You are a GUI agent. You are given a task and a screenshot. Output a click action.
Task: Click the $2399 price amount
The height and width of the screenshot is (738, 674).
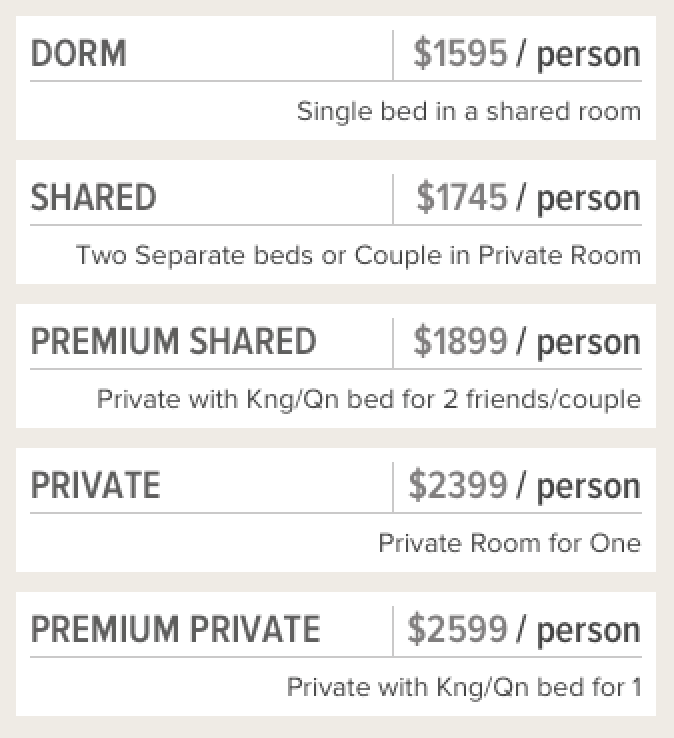[x=458, y=486]
